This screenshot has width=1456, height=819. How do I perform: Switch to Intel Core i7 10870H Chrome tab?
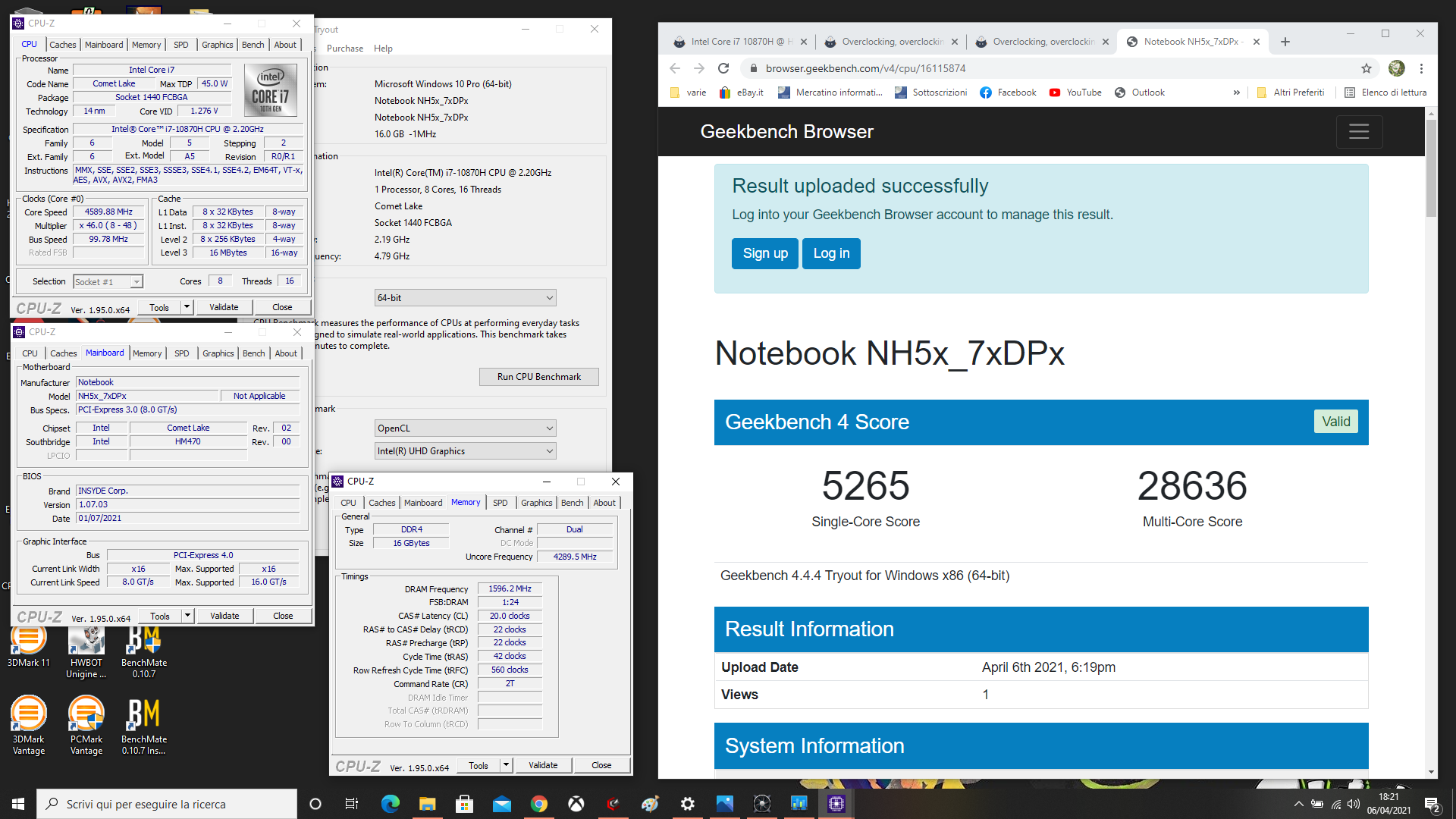(742, 42)
